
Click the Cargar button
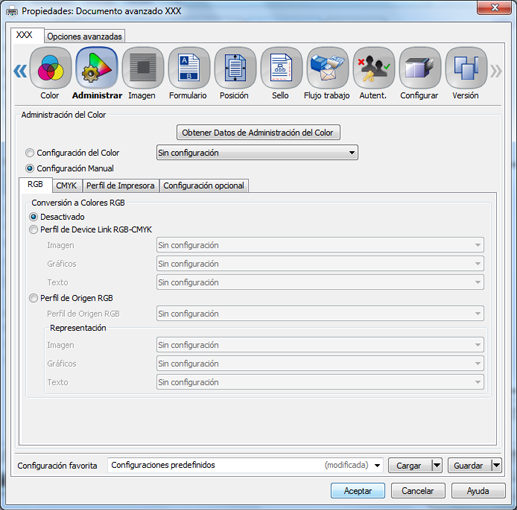click(410, 465)
